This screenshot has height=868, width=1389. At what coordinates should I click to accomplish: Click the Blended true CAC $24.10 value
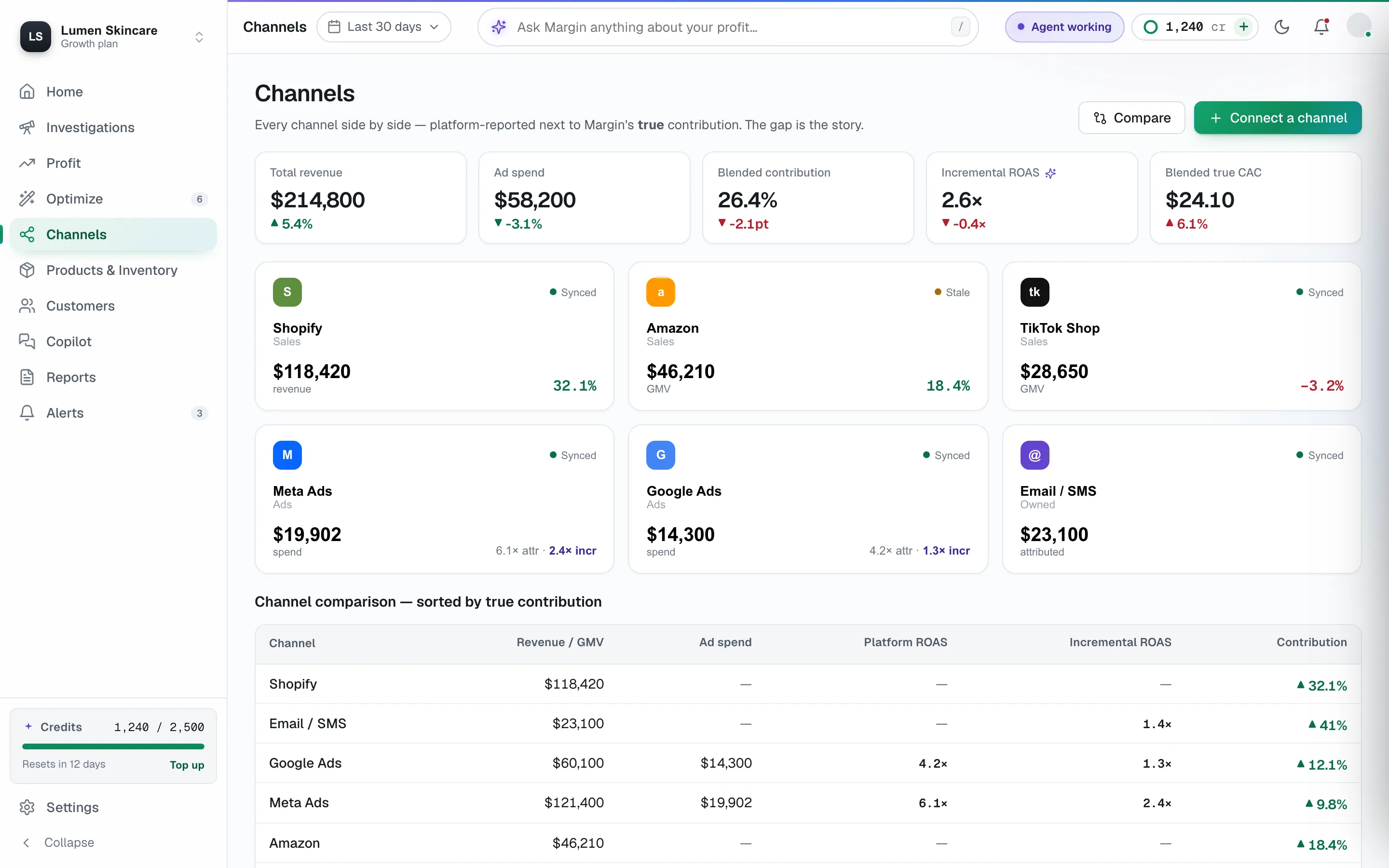coord(1199,200)
